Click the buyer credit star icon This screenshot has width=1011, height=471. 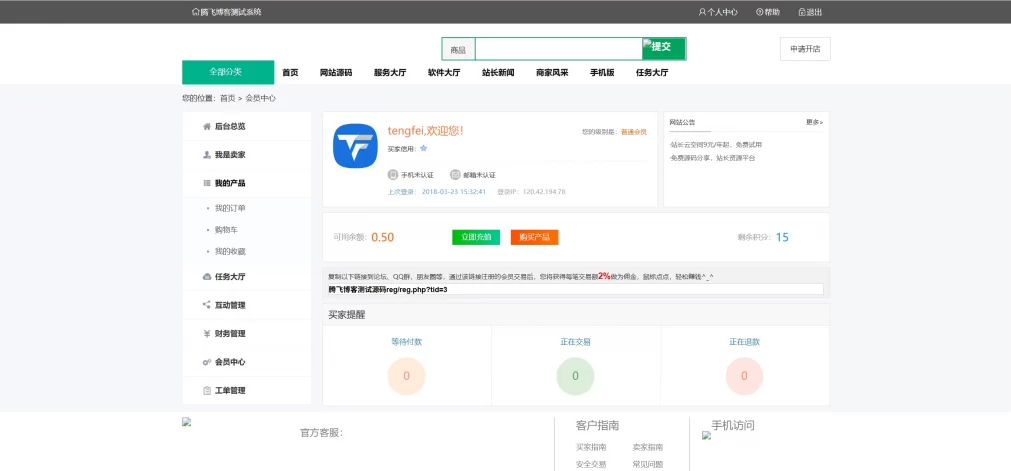[x=424, y=148]
